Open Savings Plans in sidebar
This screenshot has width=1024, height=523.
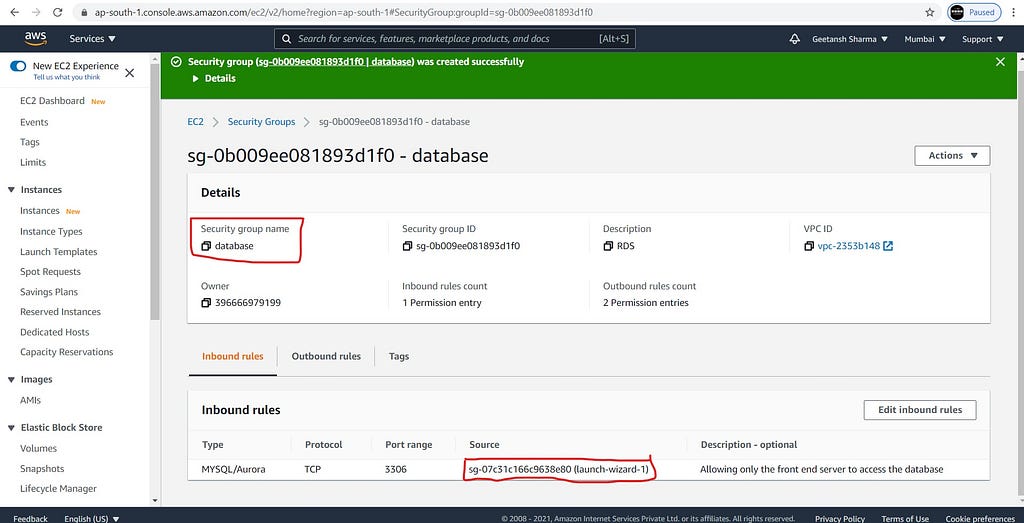(x=48, y=292)
